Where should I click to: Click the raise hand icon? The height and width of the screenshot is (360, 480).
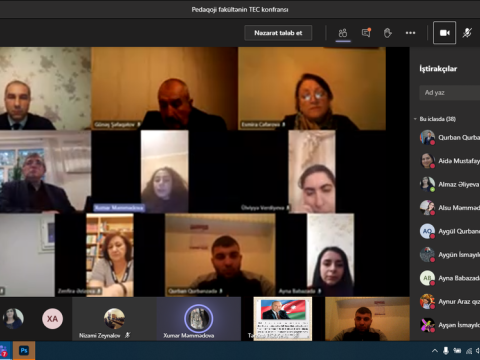[387, 33]
